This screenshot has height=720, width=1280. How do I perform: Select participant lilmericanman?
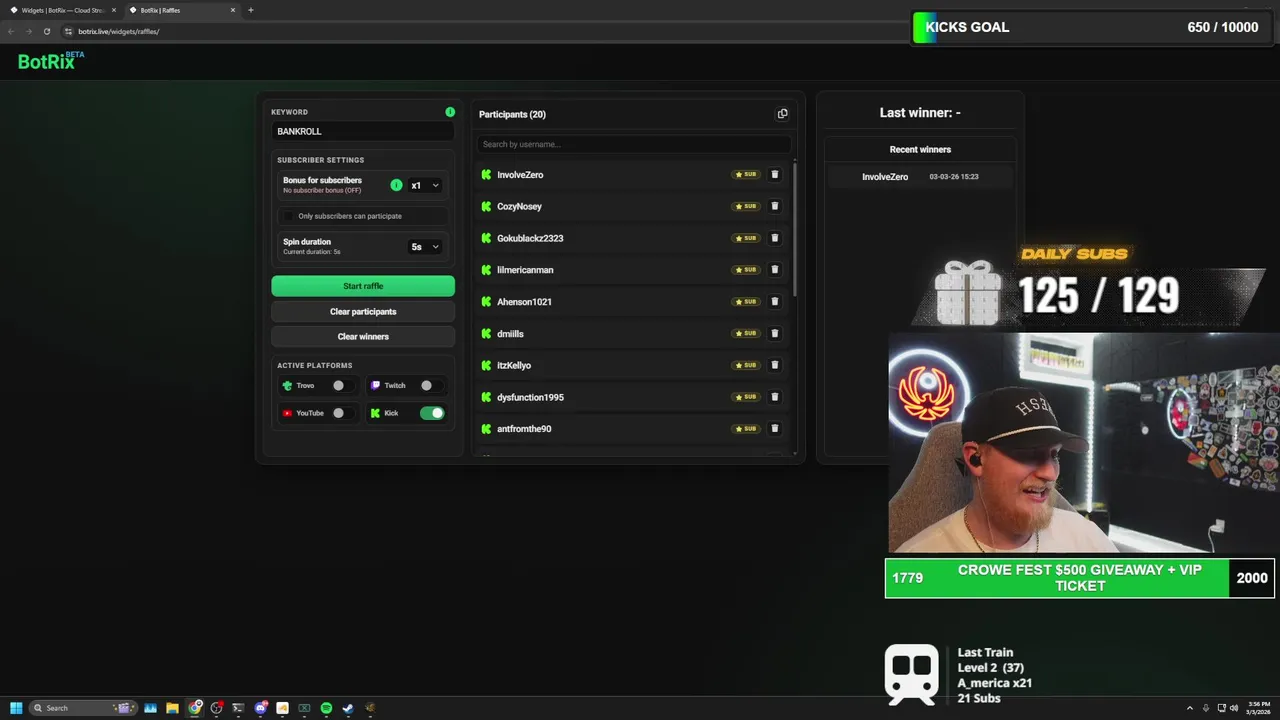tap(525, 270)
